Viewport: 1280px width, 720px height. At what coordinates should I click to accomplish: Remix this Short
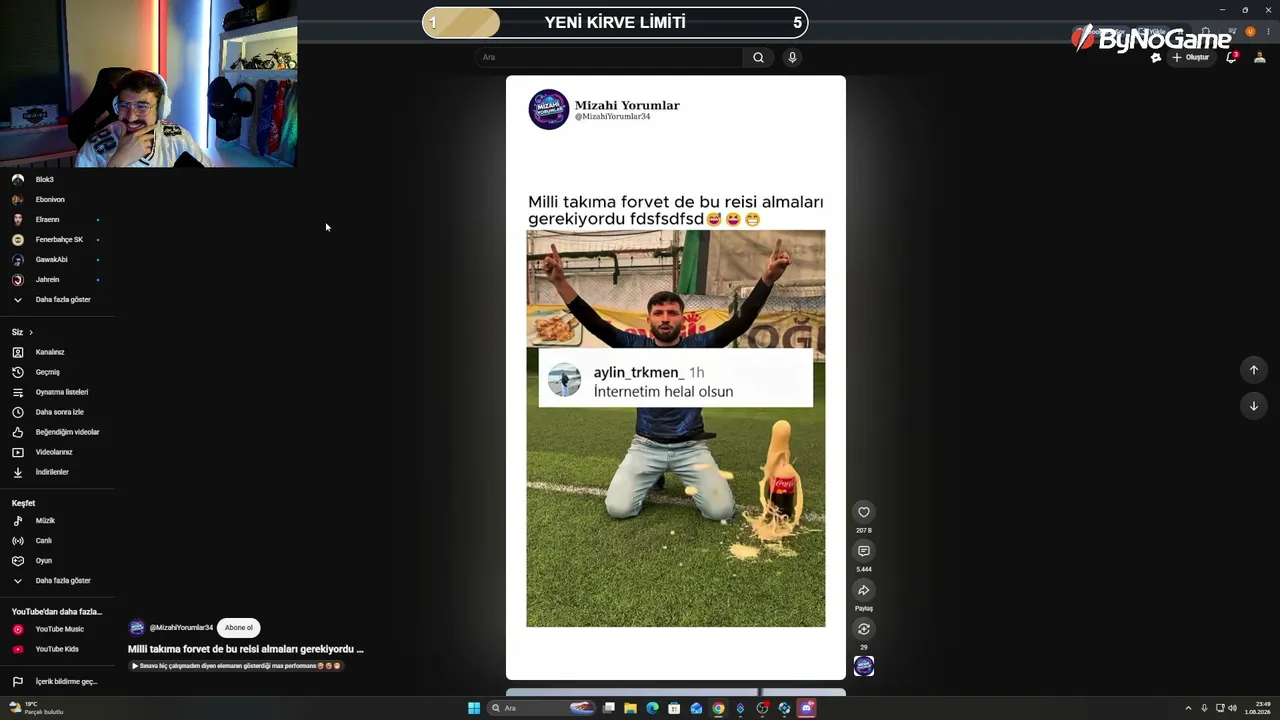(x=864, y=629)
